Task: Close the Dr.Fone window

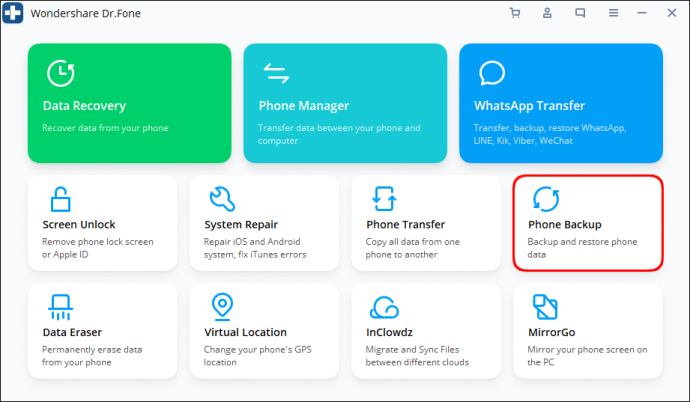Action: pyautogui.click(x=672, y=13)
